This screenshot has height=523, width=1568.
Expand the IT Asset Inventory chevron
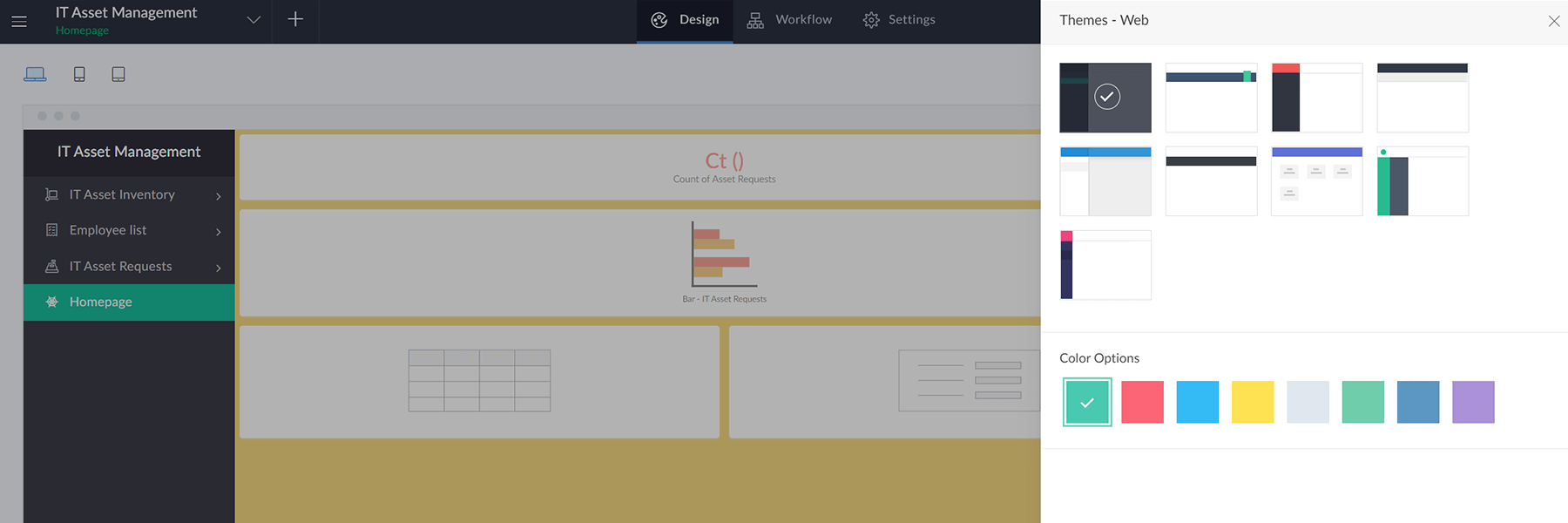coord(219,196)
